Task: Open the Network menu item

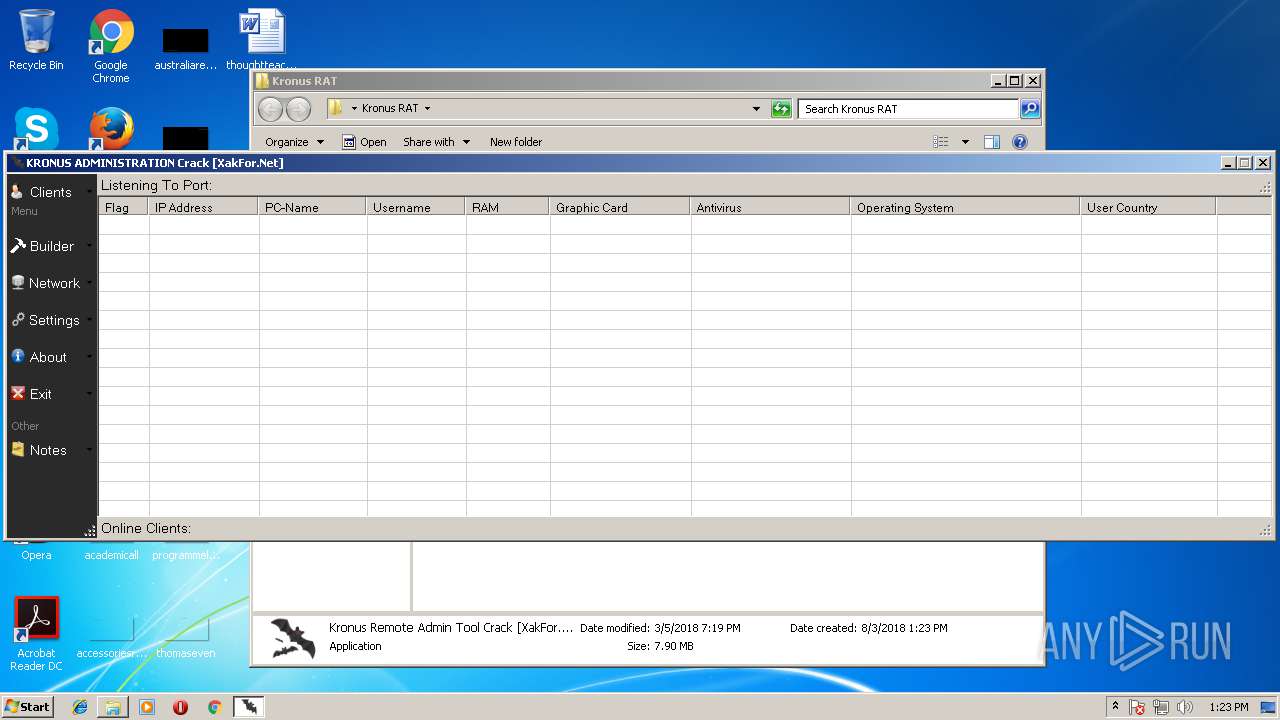Action: point(50,283)
